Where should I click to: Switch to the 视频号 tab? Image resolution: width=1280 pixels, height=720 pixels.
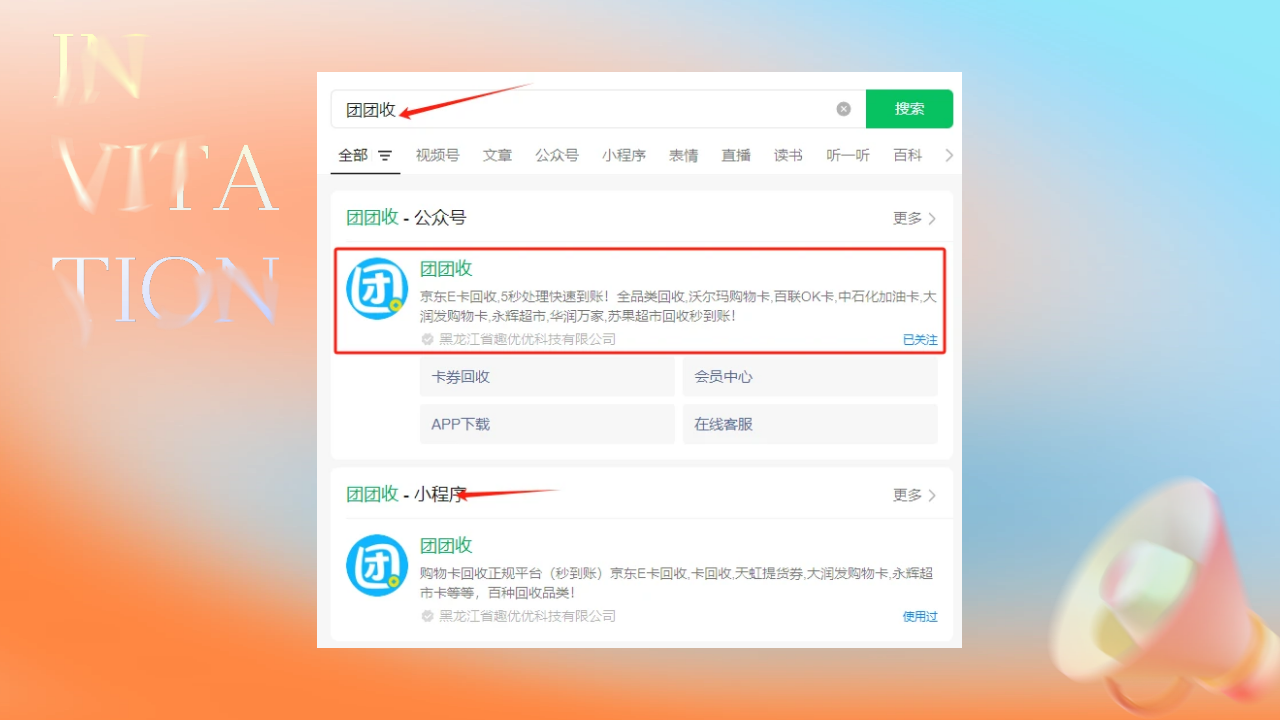pyautogui.click(x=437, y=155)
